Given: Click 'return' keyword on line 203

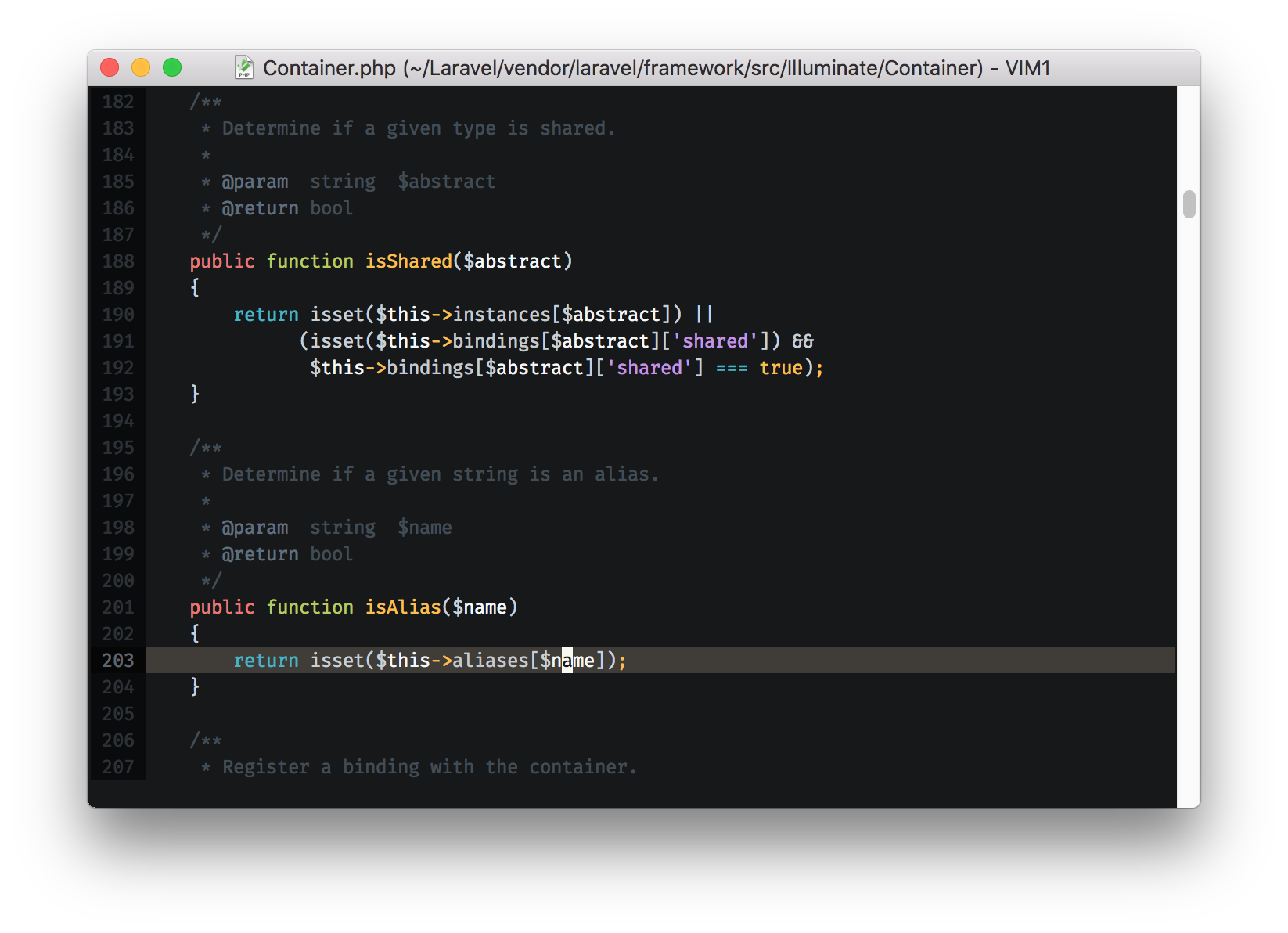Looking at the screenshot, I should (x=266, y=661).
